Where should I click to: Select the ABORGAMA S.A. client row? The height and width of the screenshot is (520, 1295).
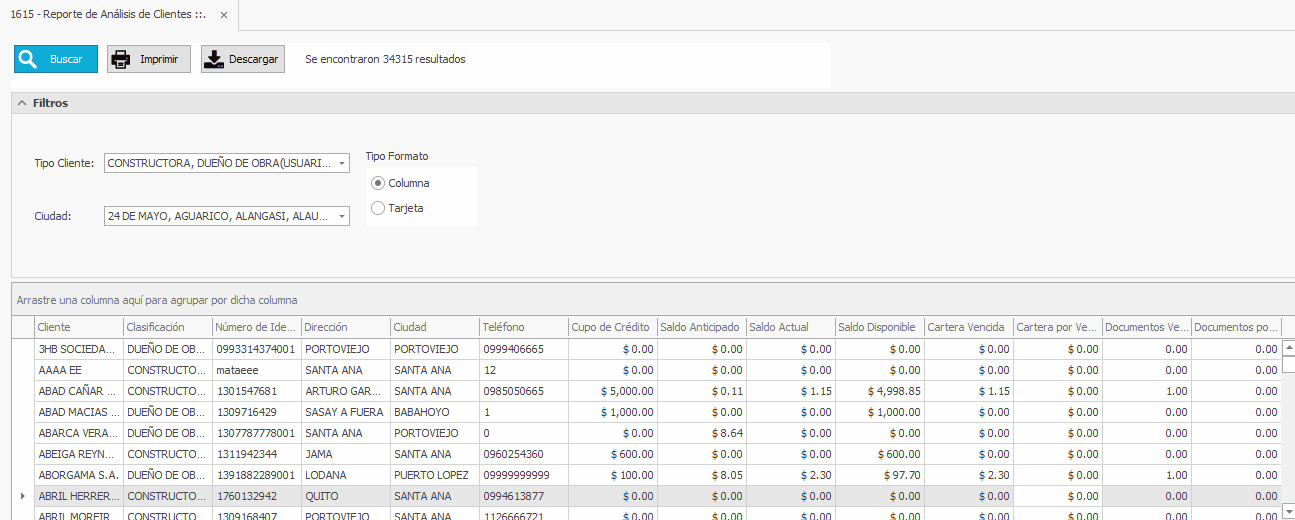click(77, 475)
